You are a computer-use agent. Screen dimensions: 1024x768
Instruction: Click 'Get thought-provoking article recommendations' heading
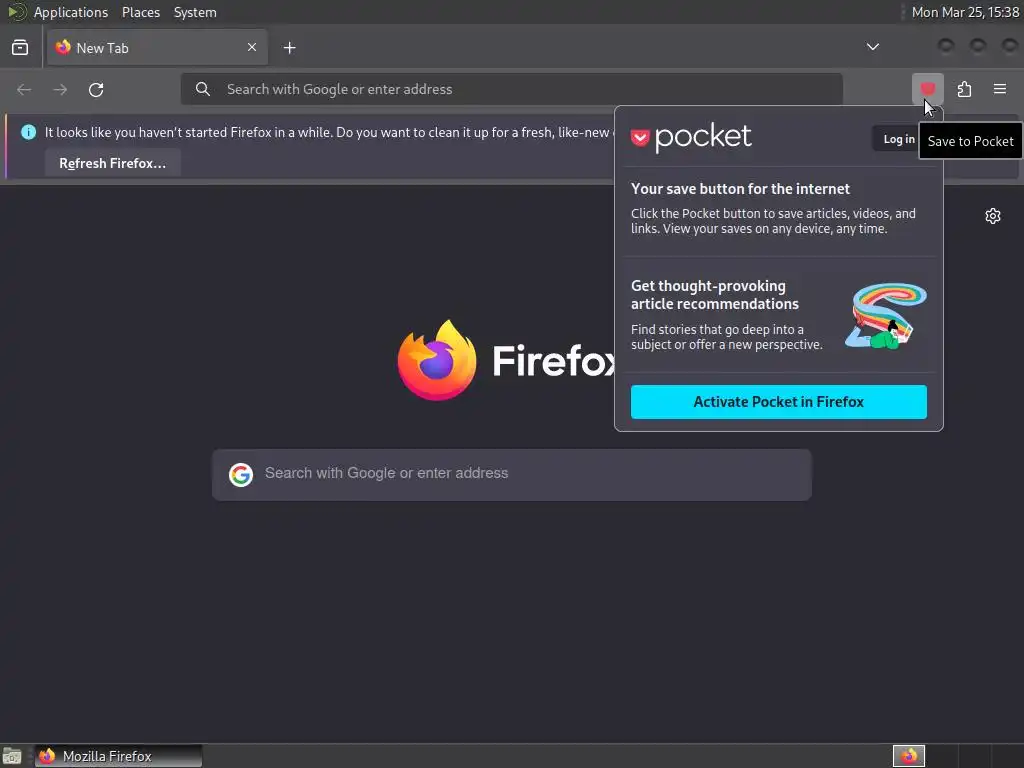(x=714, y=295)
